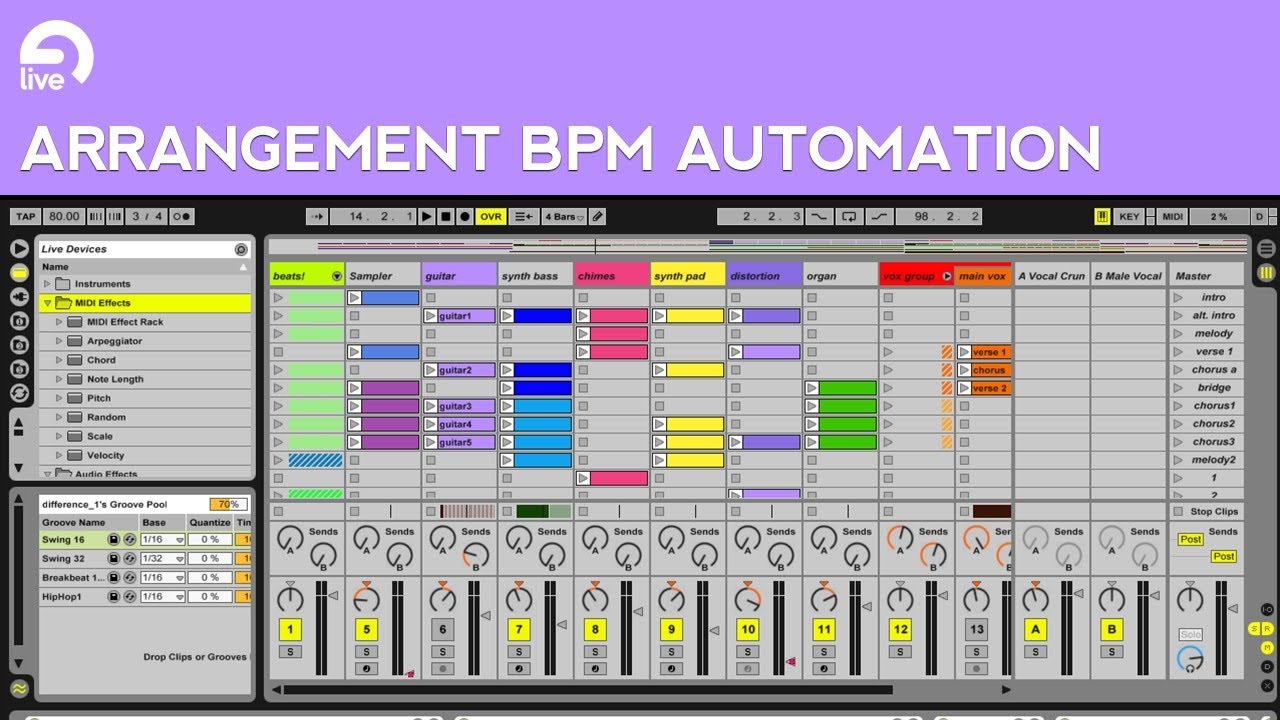The height and width of the screenshot is (720, 1280).
Task: Click the Follow arrow button in the transport bar
Action: [x=317, y=216]
